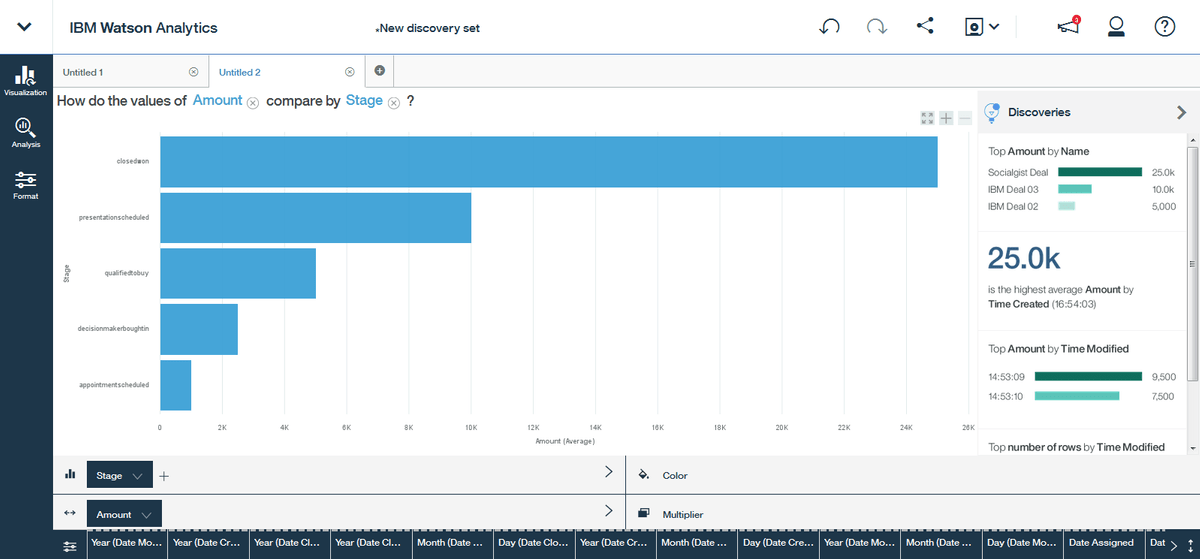Click the fit-to-screen chart icon
This screenshot has width=1200, height=559.
pyautogui.click(x=927, y=118)
